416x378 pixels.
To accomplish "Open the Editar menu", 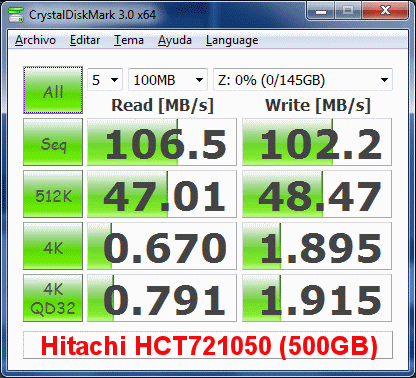I will [85, 40].
